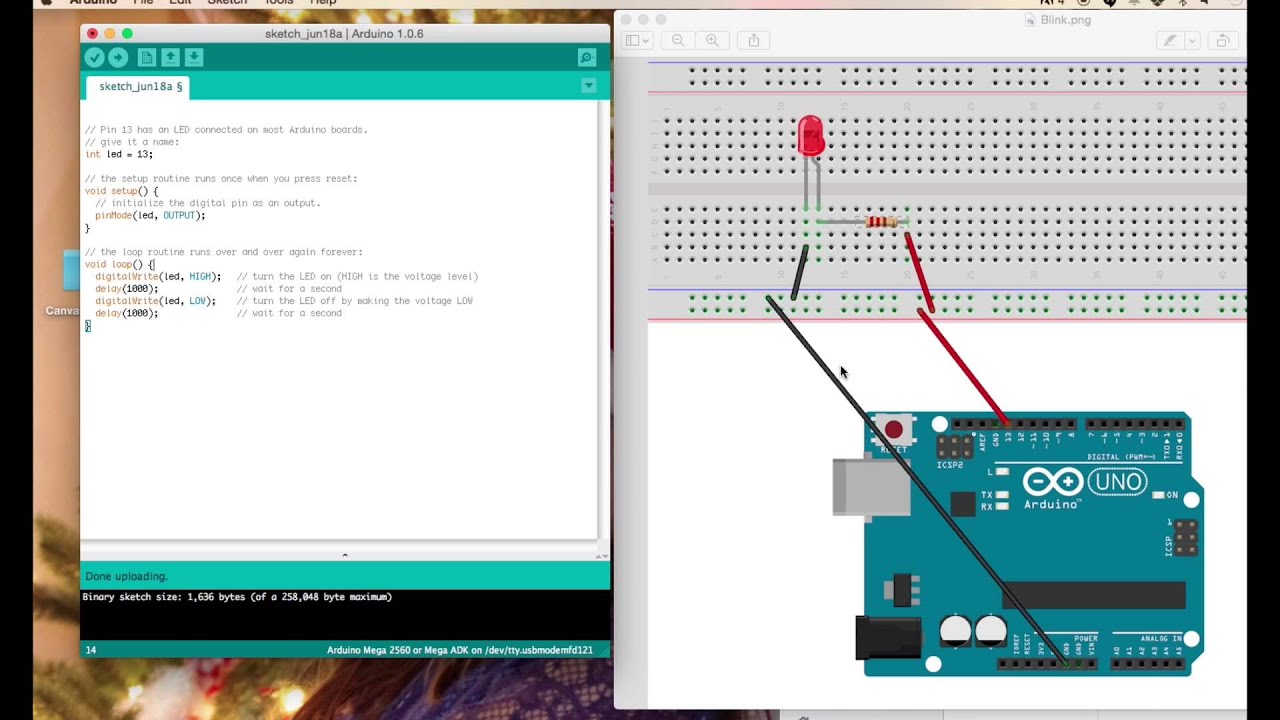
Task: Click the 'Arduino Mega 2560 or Mega ADK' board text
Action: tap(460, 650)
